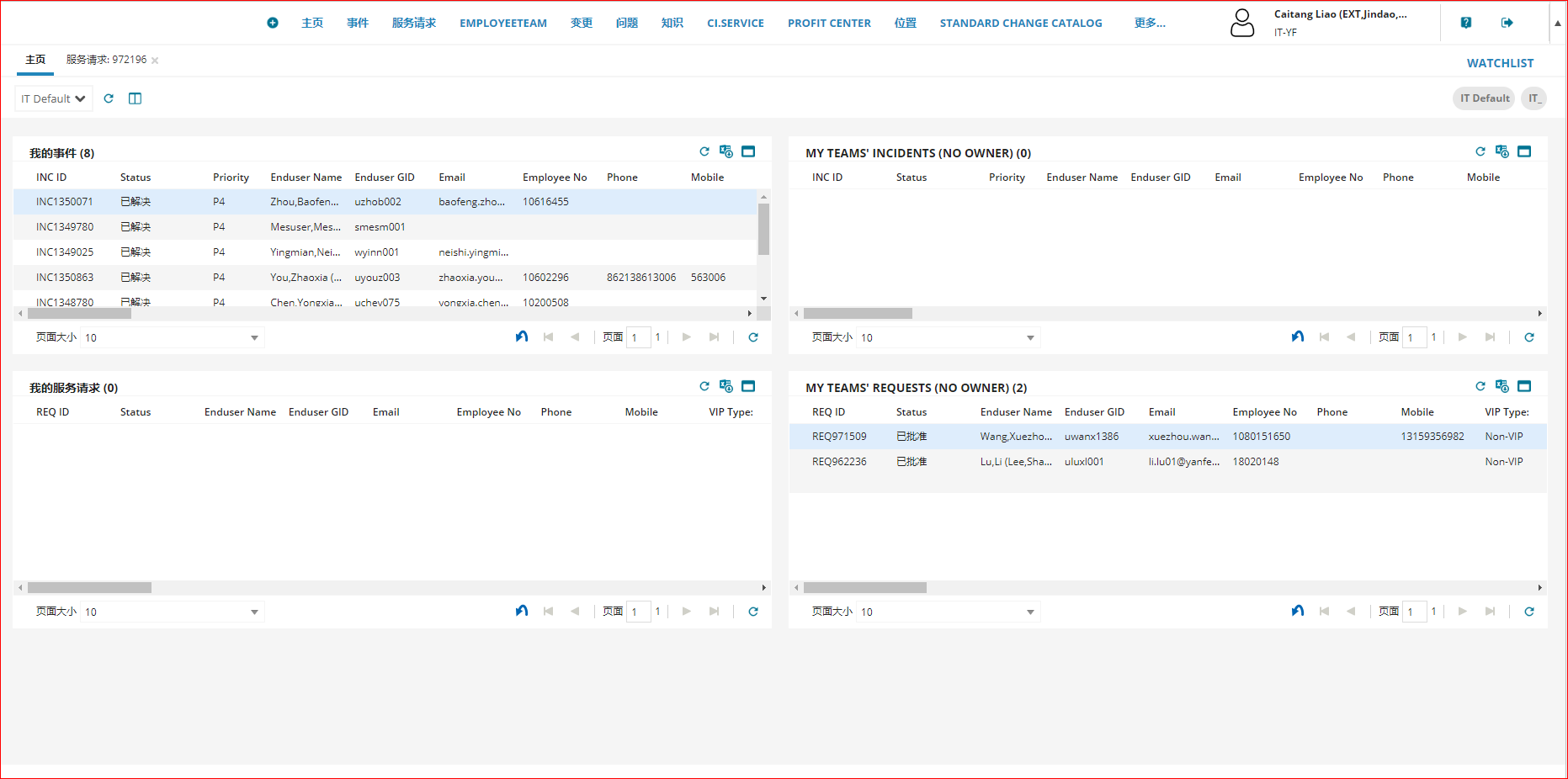1568x779 pixels.
Task: Click the user profile avatar icon
Action: pyautogui.click(x=1242, y=23)
